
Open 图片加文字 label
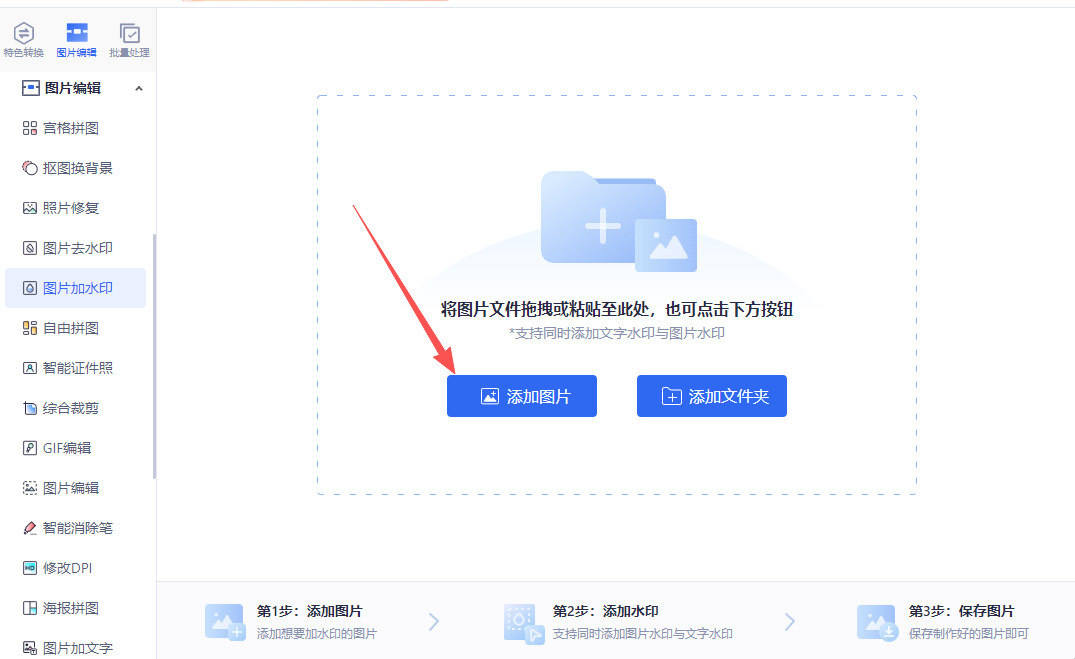(77, 648)
